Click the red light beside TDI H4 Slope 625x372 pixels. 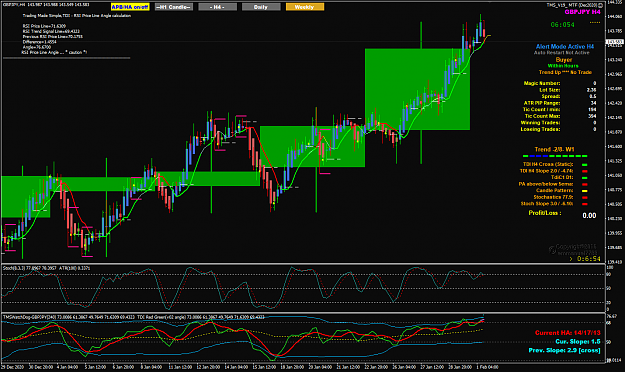[x=585, y=171]
